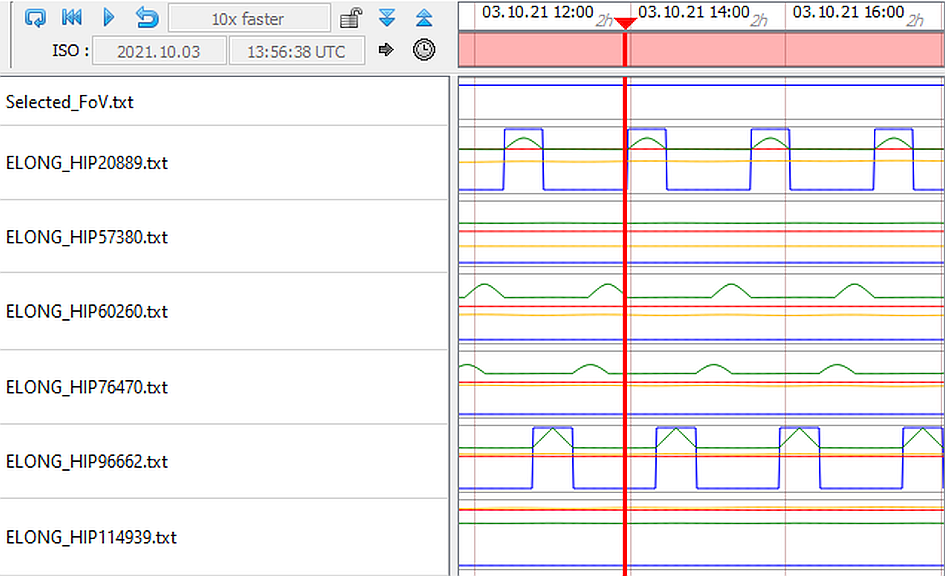Viewport: 945px width, 576px height.
Task: Edit the time field 13:56:38 UTC
Action: tap(297, 51)
